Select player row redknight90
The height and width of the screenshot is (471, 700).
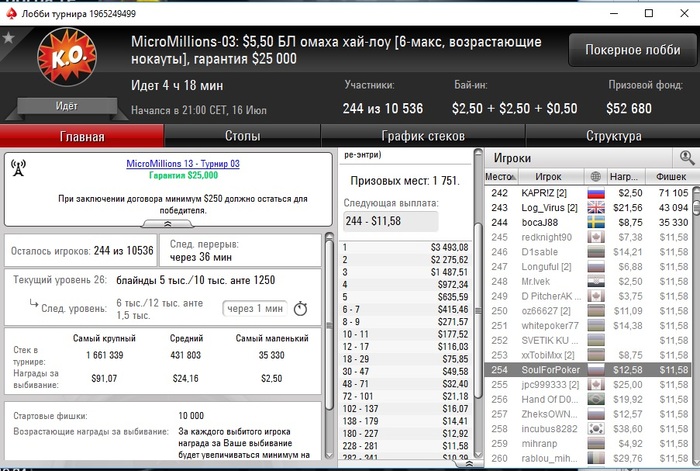[588, 237]
